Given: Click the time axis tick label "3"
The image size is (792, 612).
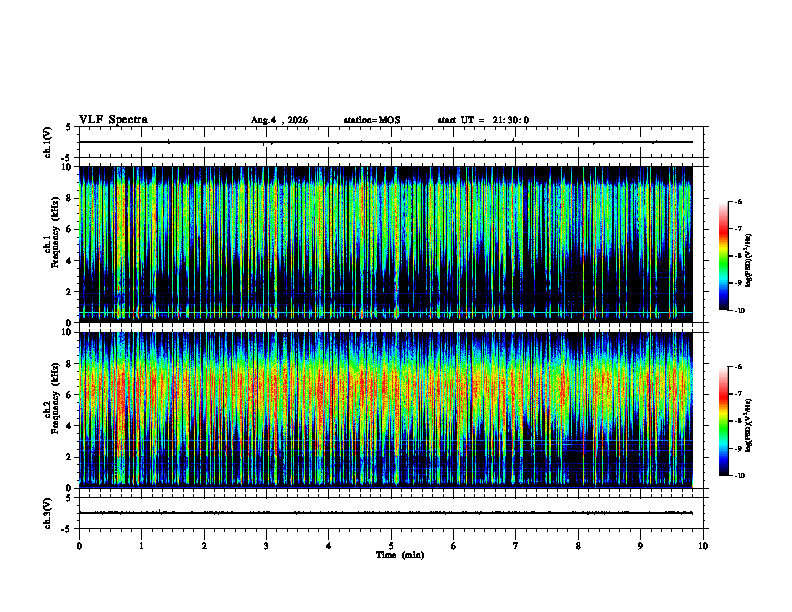Looking at the screenshot, I should coord(266,546).
